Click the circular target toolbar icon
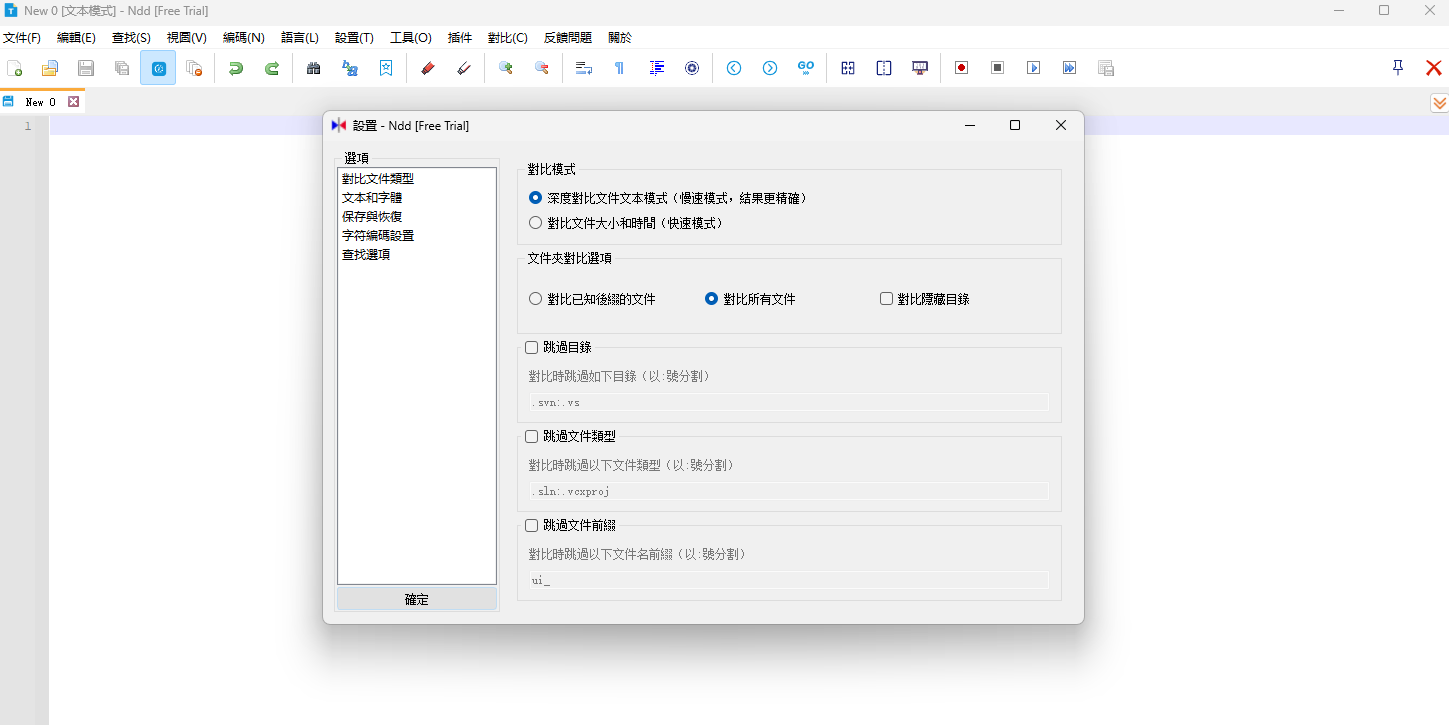 click(692, 68)
